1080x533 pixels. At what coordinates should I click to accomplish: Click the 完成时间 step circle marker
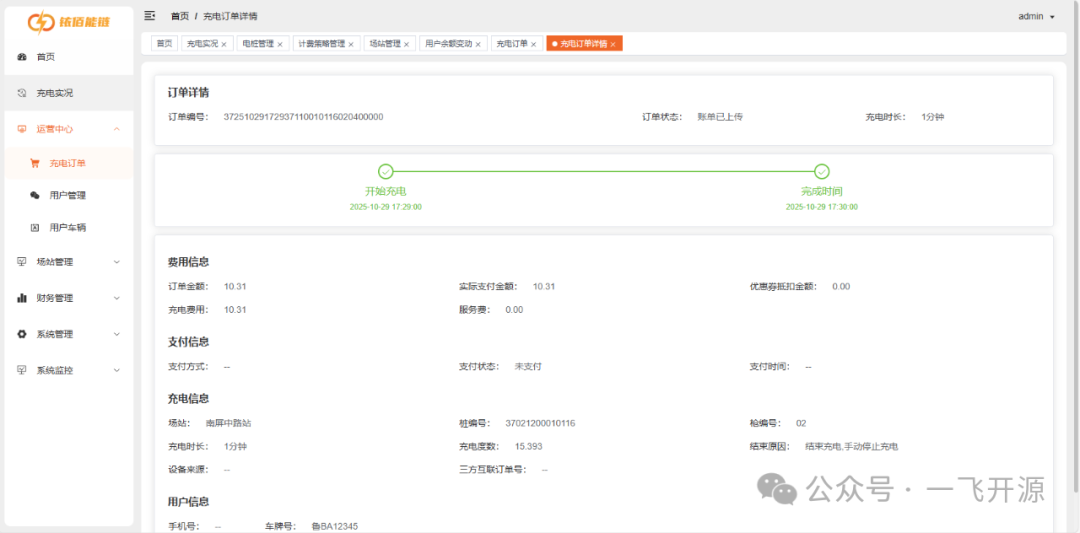[x=822, y=172]
